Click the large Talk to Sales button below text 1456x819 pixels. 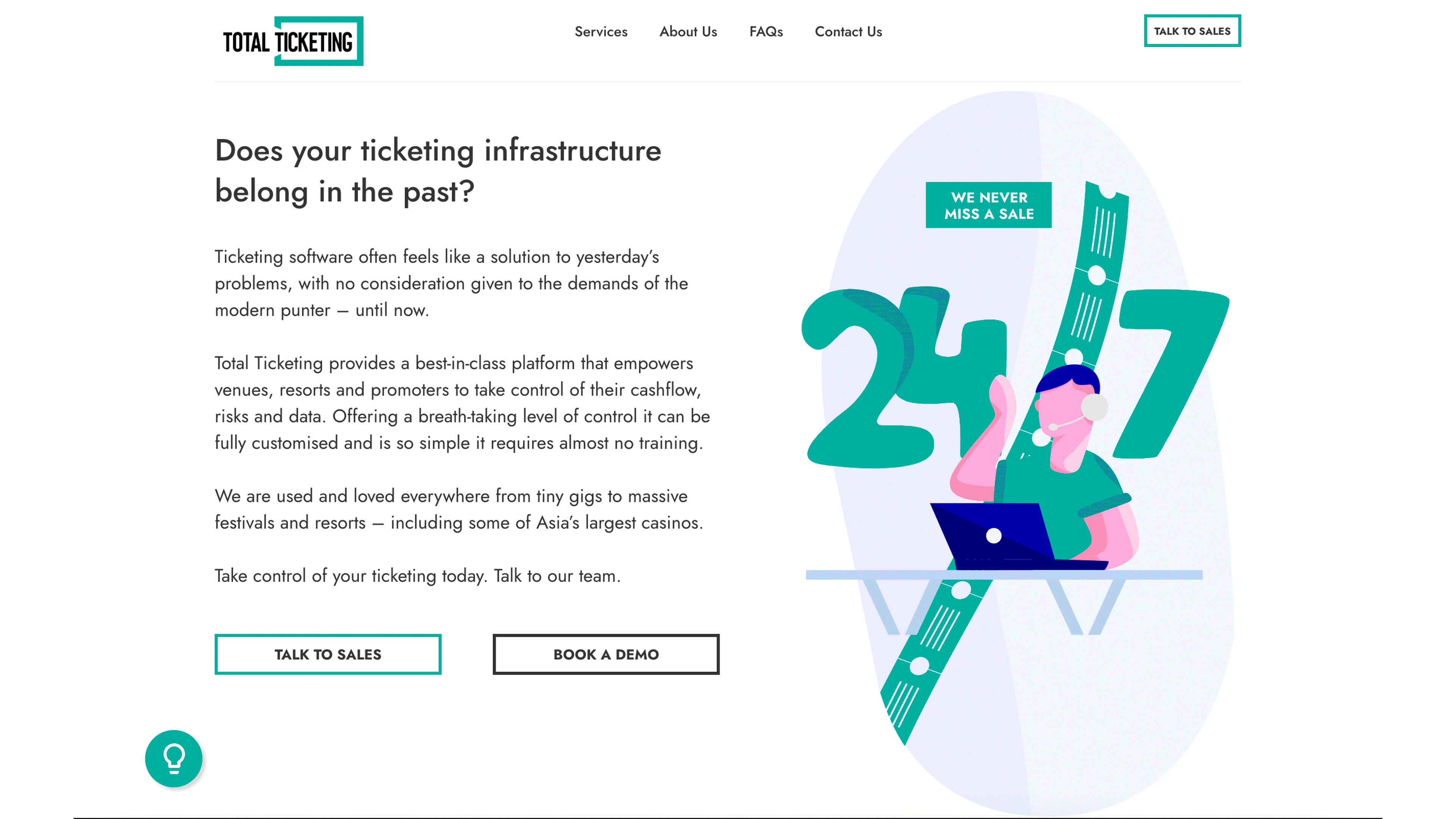pyautogui.click(x=328, y=654)
